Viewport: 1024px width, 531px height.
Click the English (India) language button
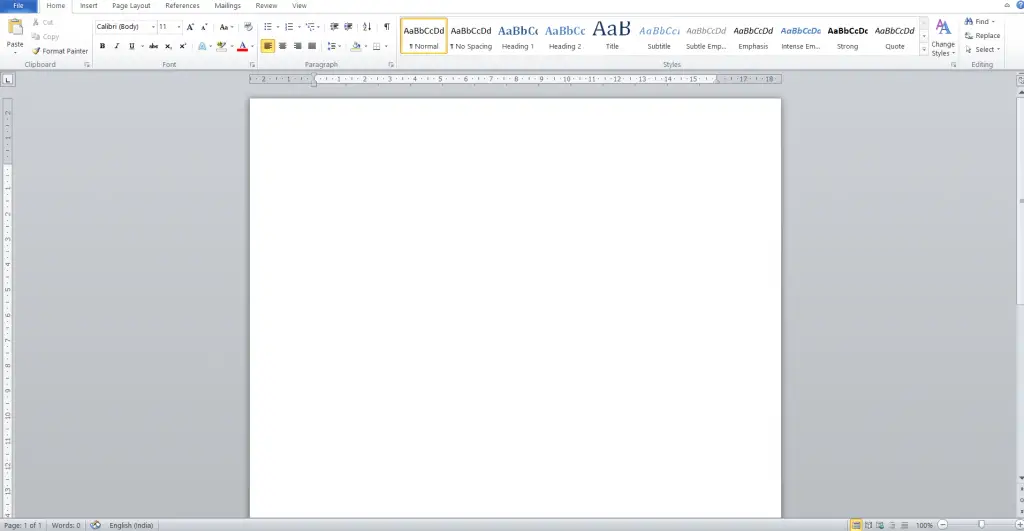pyautogui.click(x=131, y=525)
